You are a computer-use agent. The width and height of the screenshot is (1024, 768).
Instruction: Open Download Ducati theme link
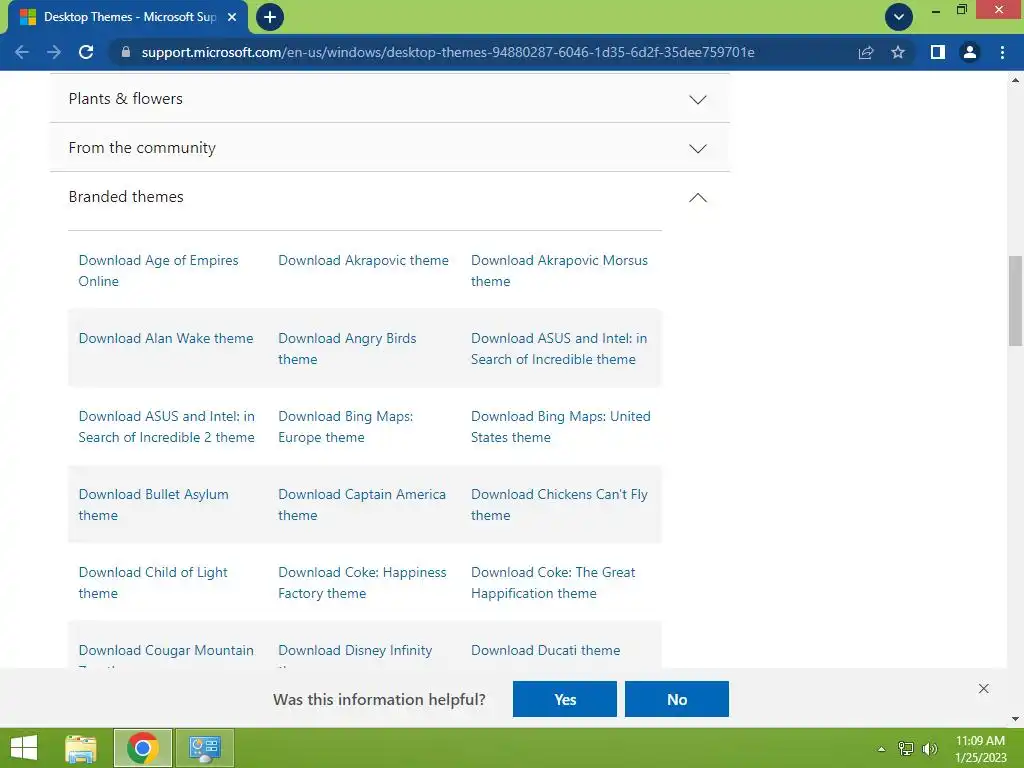(x=545, y=650)
